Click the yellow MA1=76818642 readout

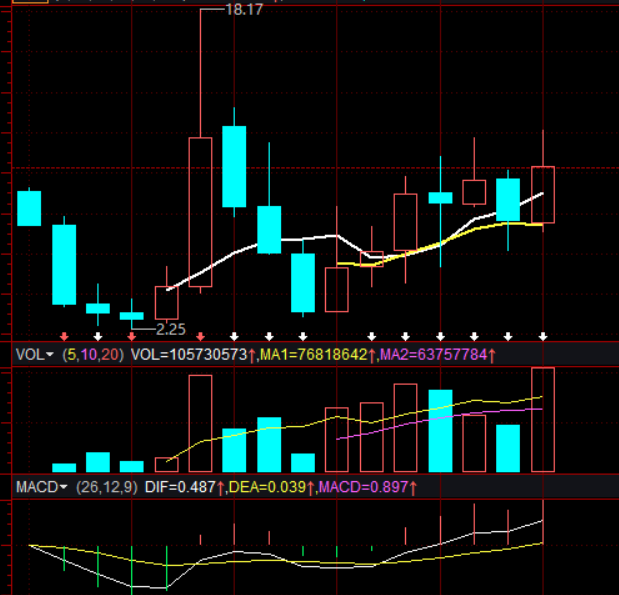315,354
